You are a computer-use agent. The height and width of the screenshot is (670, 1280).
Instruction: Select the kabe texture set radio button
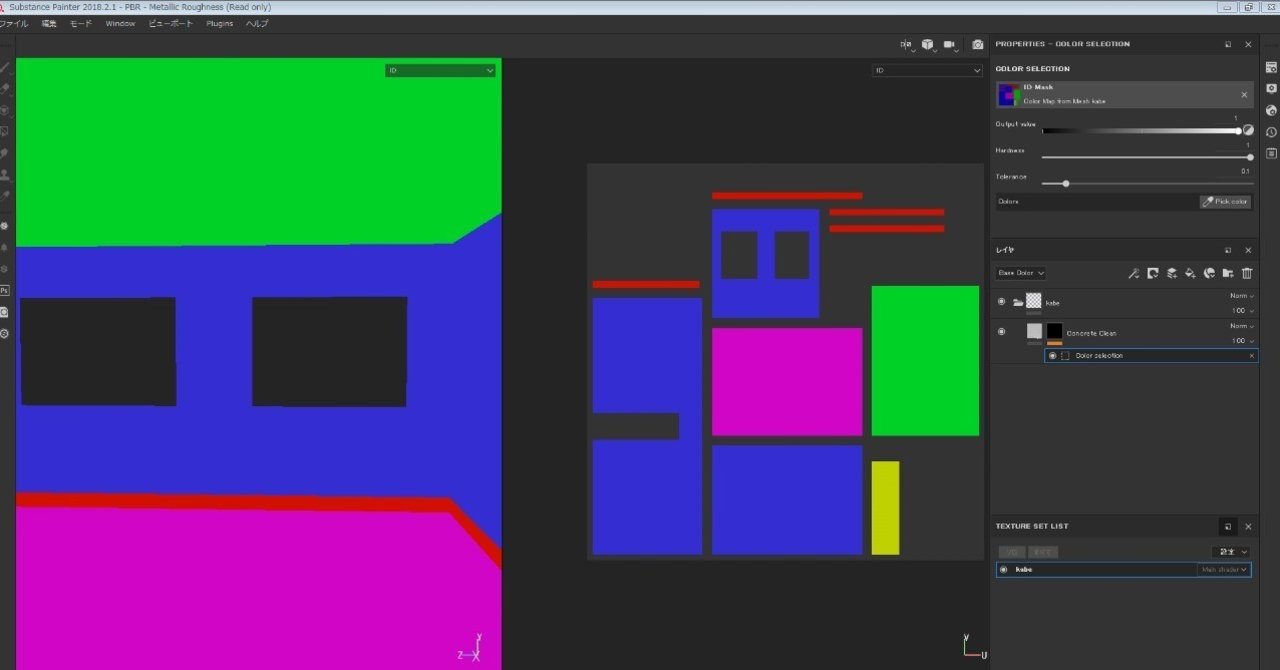1003,569
